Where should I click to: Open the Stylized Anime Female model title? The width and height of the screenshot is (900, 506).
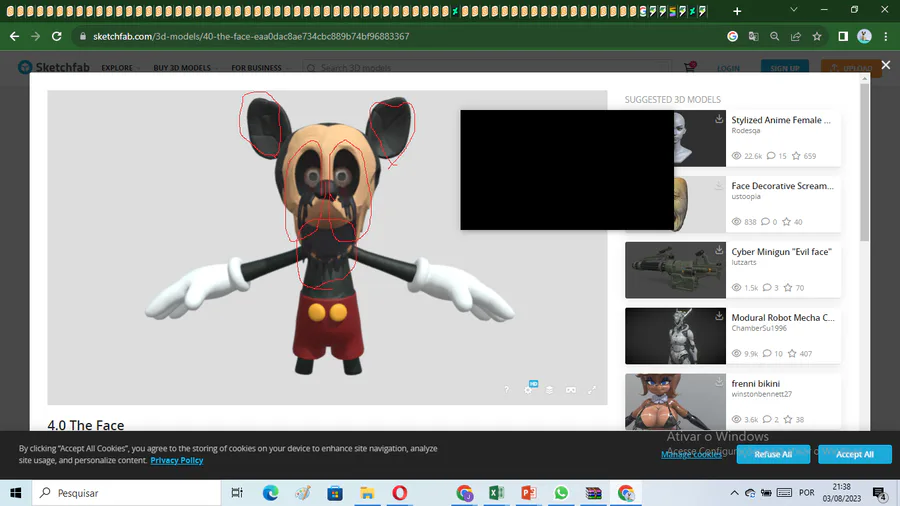[x=781, y=120]
